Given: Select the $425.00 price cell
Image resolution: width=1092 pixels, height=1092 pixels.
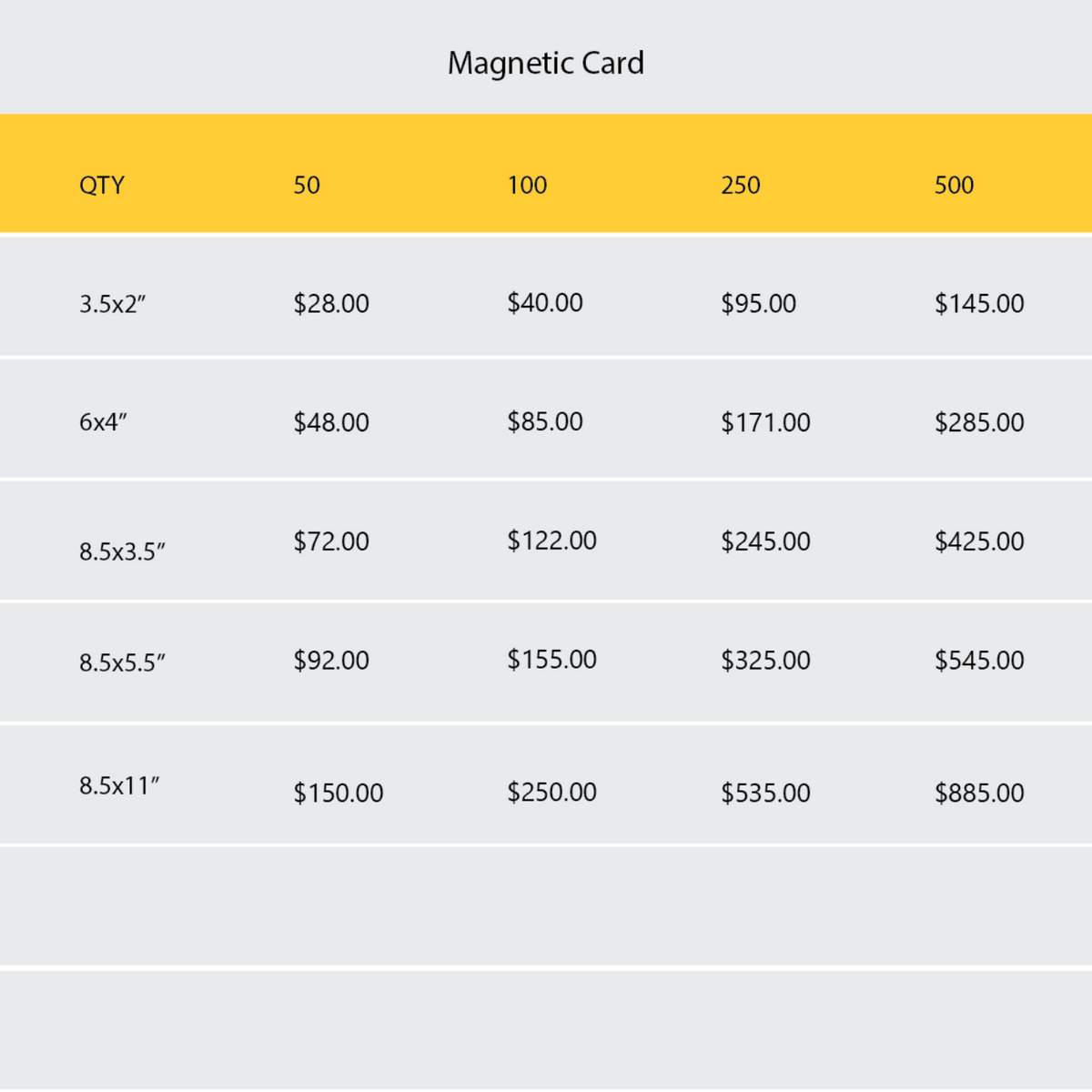Looking at the screenshot, I should [x=979, y=541].
